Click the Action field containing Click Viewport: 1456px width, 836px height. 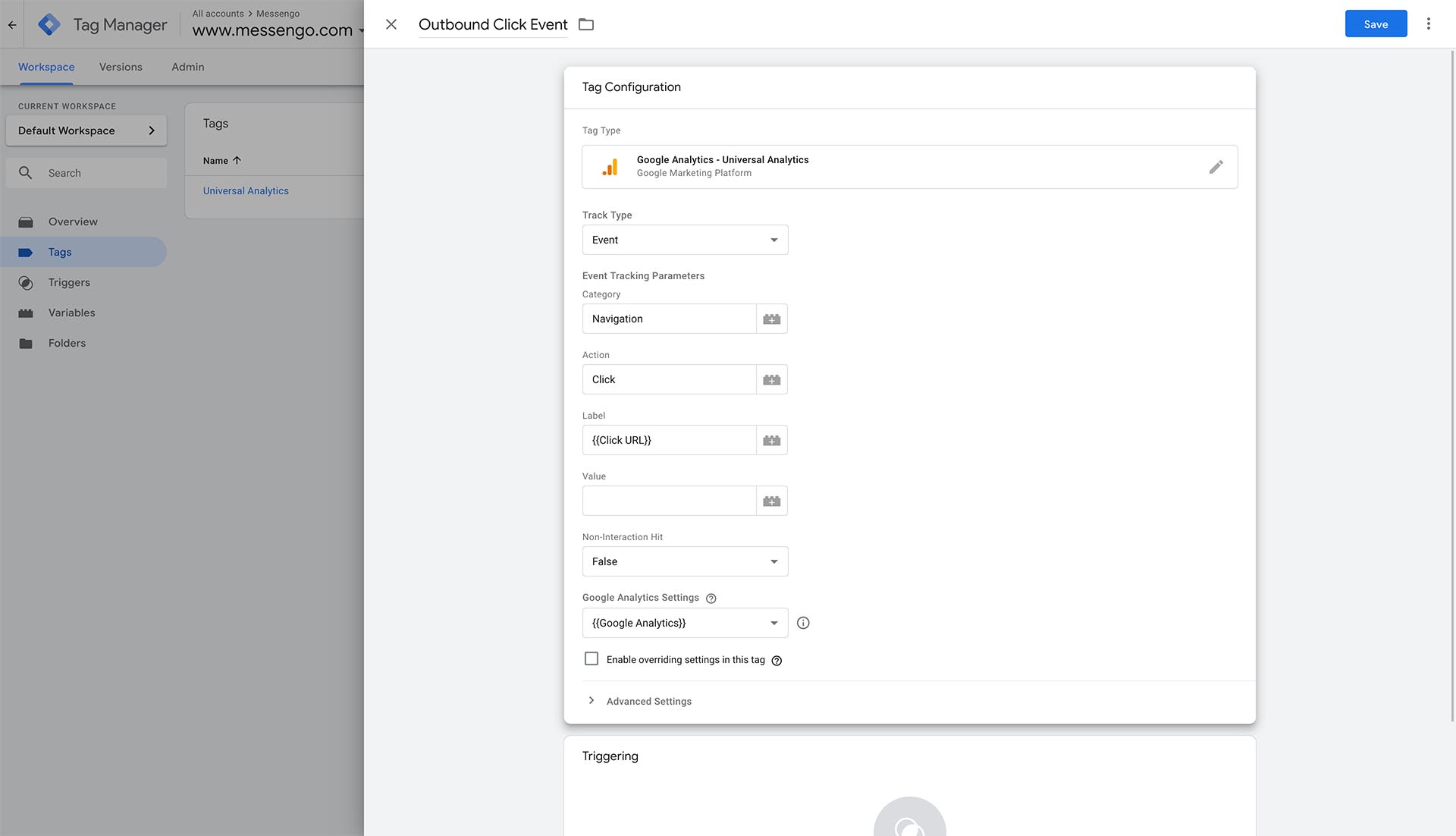tap(670, 379)
